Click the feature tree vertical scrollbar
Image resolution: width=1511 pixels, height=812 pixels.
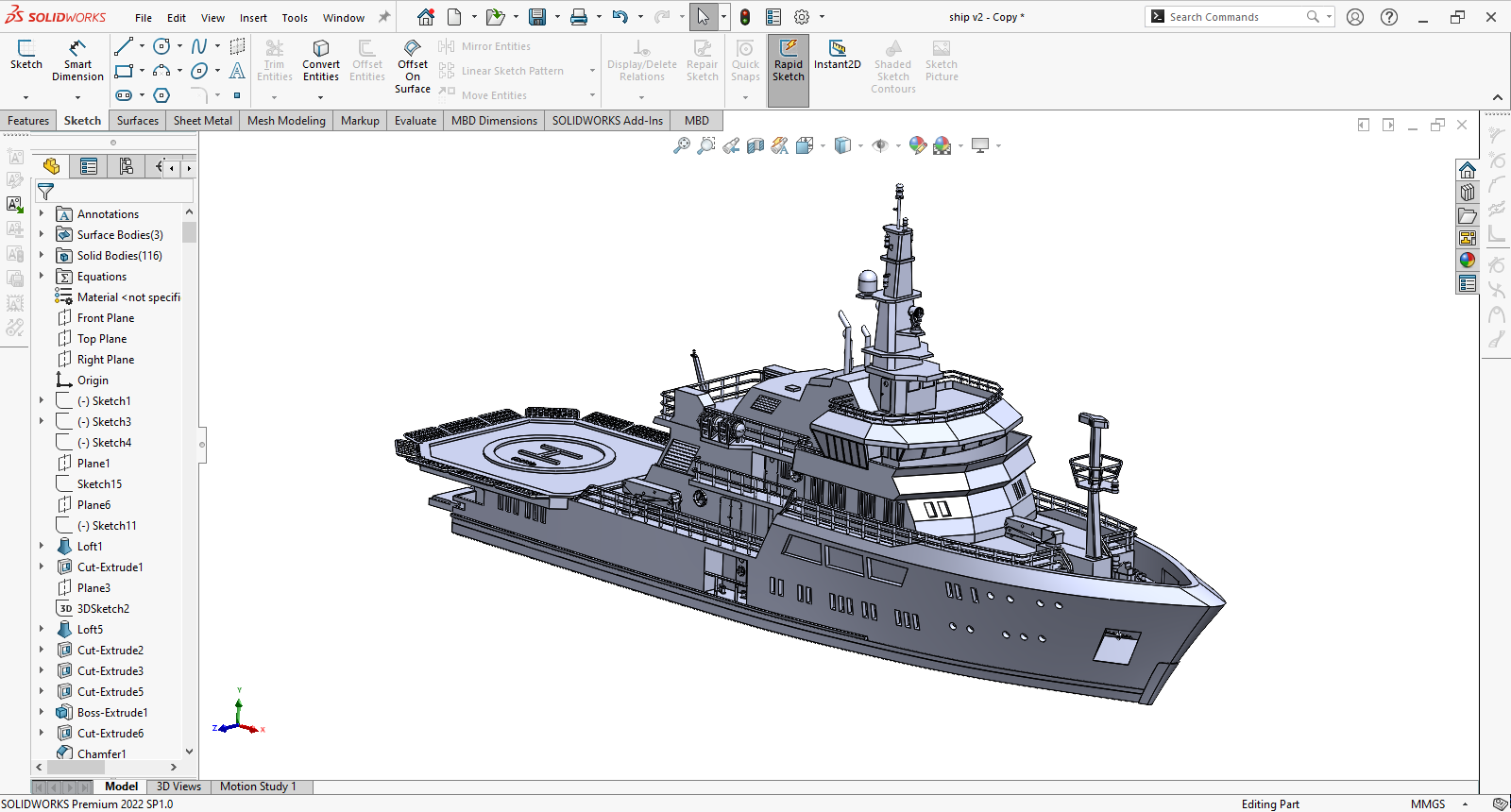pyautogui.click(x=190, y=232)
